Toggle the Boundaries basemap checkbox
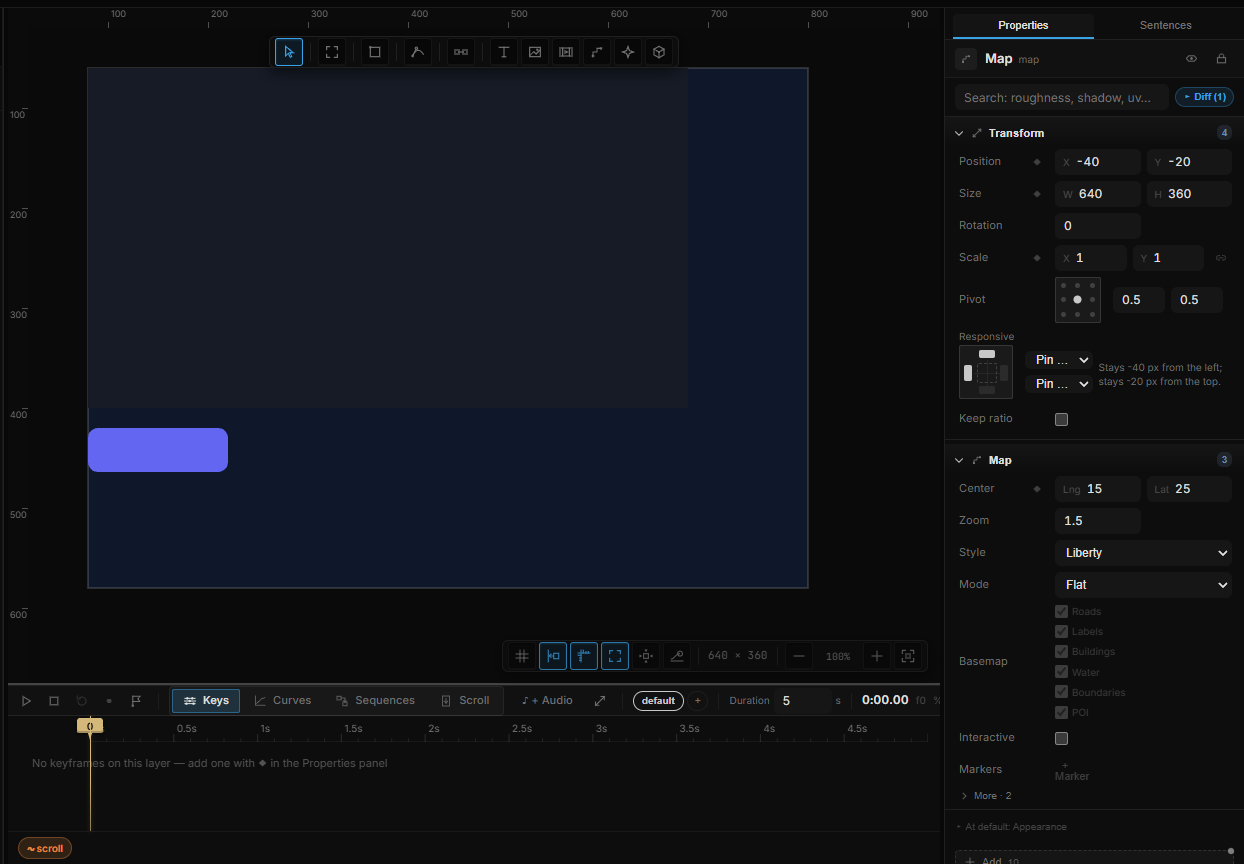This screenshot has width=1244, height=864. 1062,692
